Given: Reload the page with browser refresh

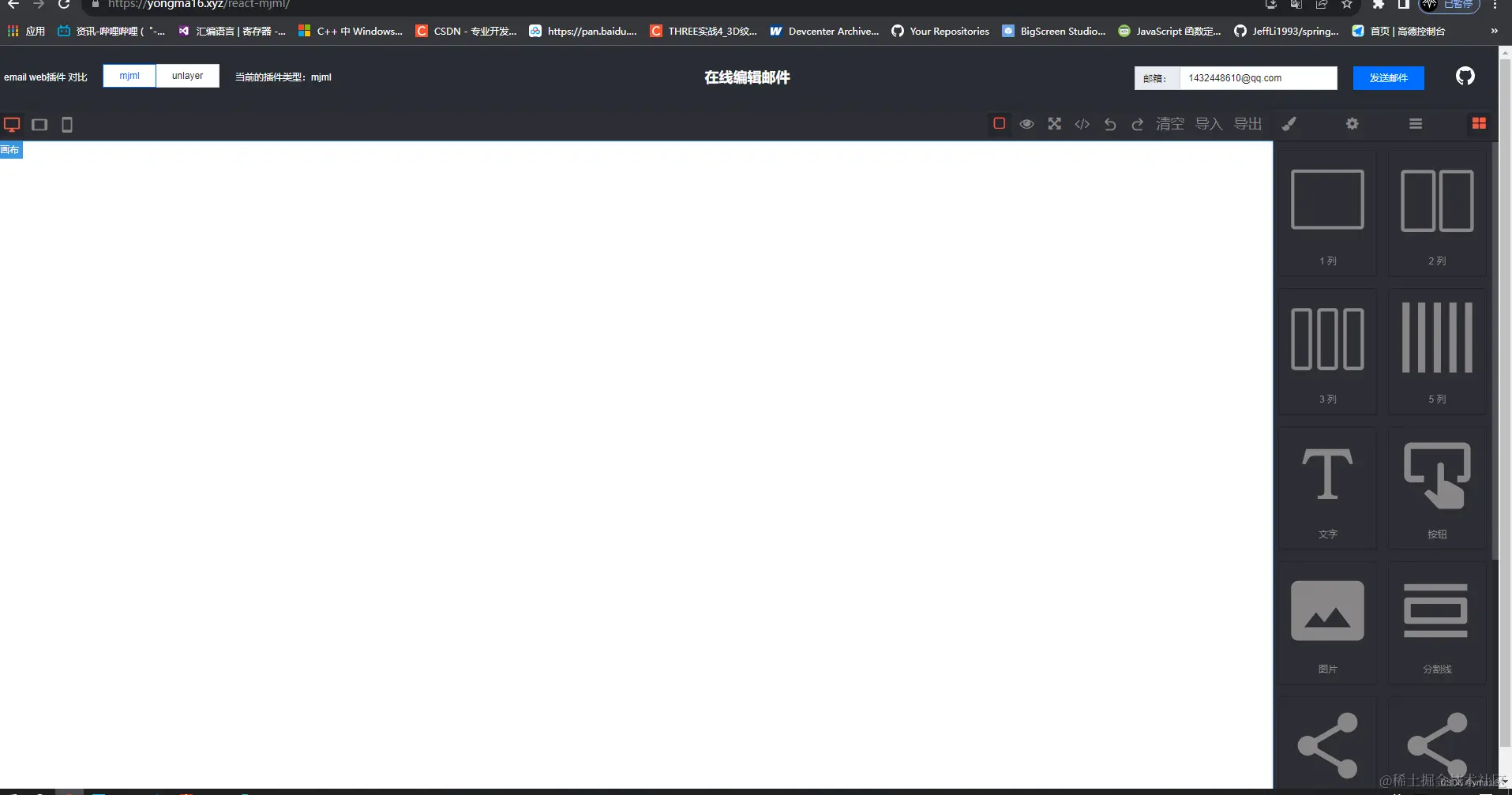Looking at the screenshot, I should pyautogui.click(x=64, y=5).
